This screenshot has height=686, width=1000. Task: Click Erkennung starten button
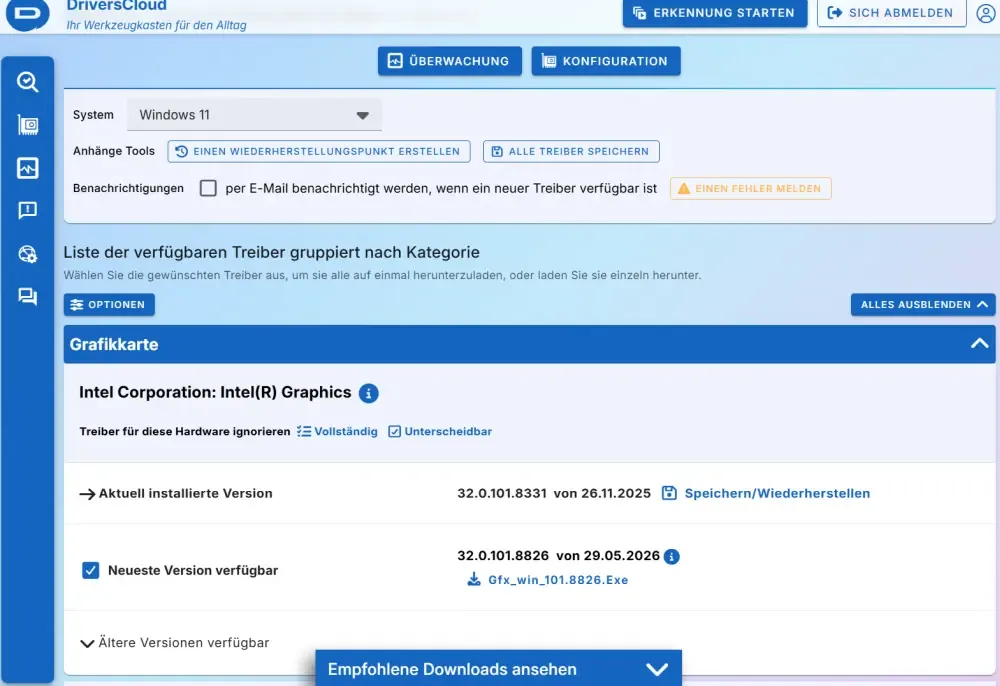pos(715,13)
